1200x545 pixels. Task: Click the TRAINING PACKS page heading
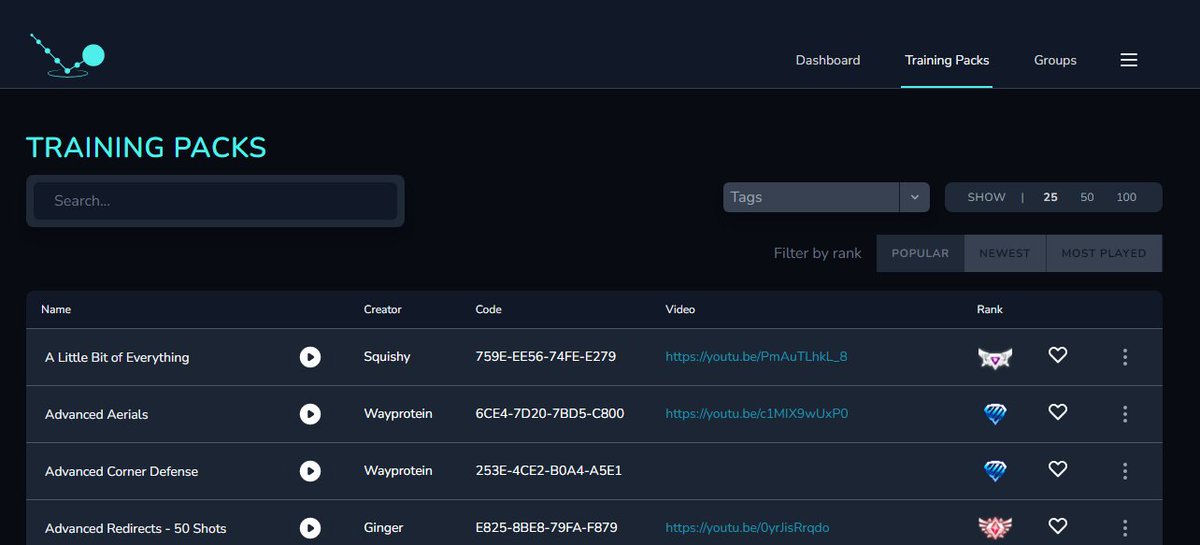click(x=146, y=148)
